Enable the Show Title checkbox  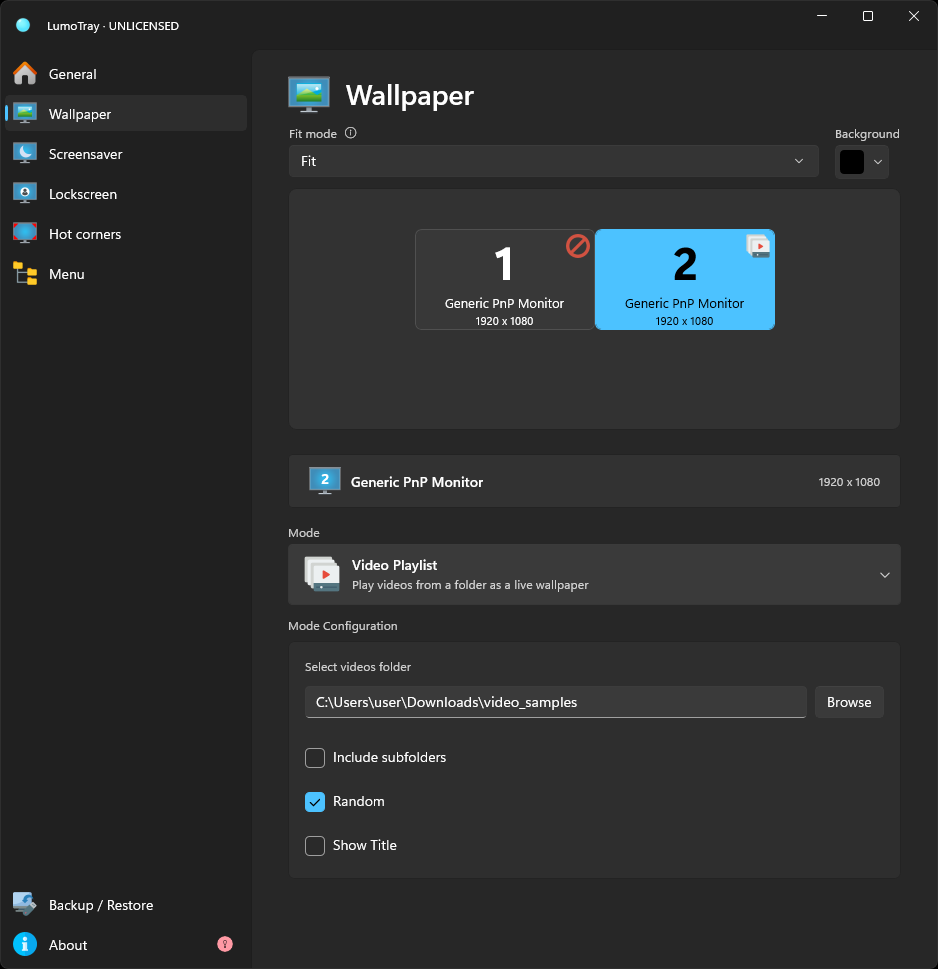click(x=315, y=845)
